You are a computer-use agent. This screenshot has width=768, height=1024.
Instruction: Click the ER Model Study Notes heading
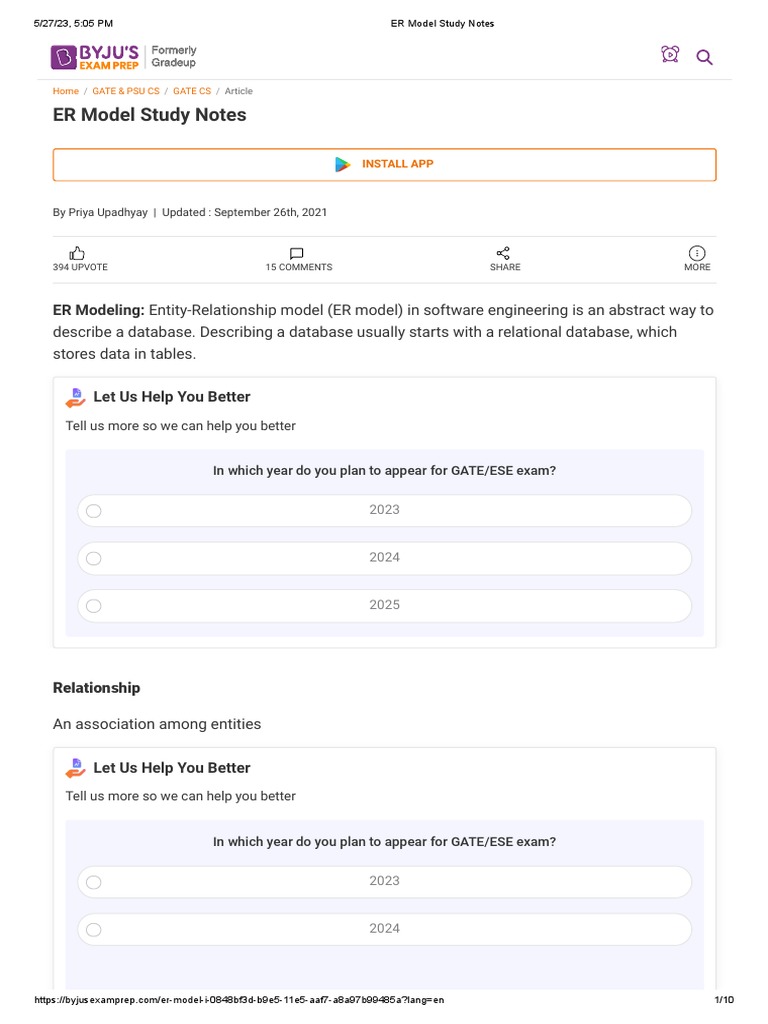click(149, 115)
